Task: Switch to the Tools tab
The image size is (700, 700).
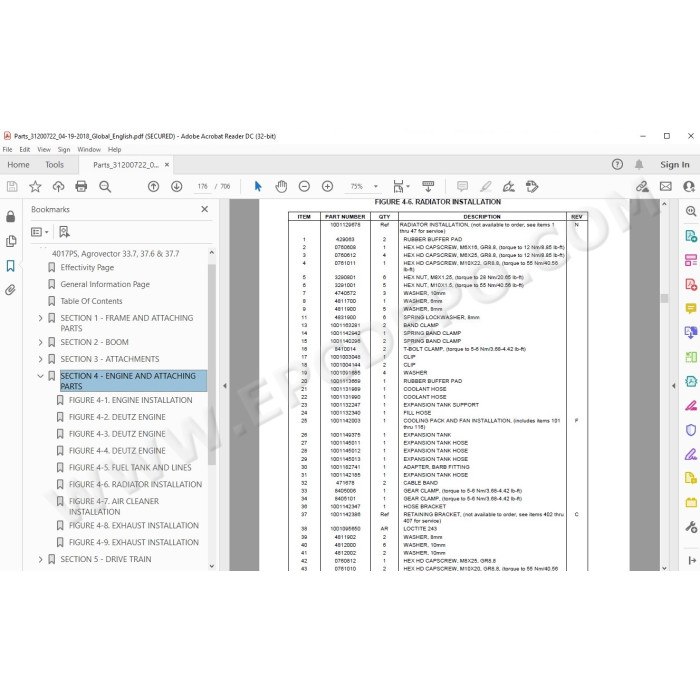Action: (x=54, y=165)
